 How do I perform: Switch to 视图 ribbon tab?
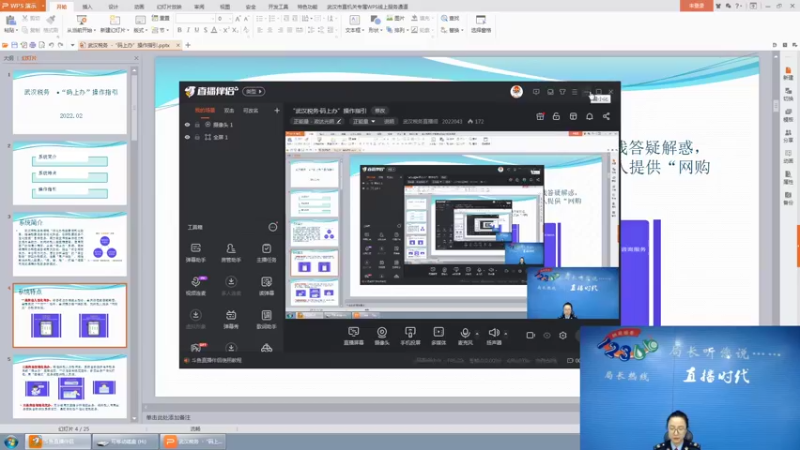224,7
